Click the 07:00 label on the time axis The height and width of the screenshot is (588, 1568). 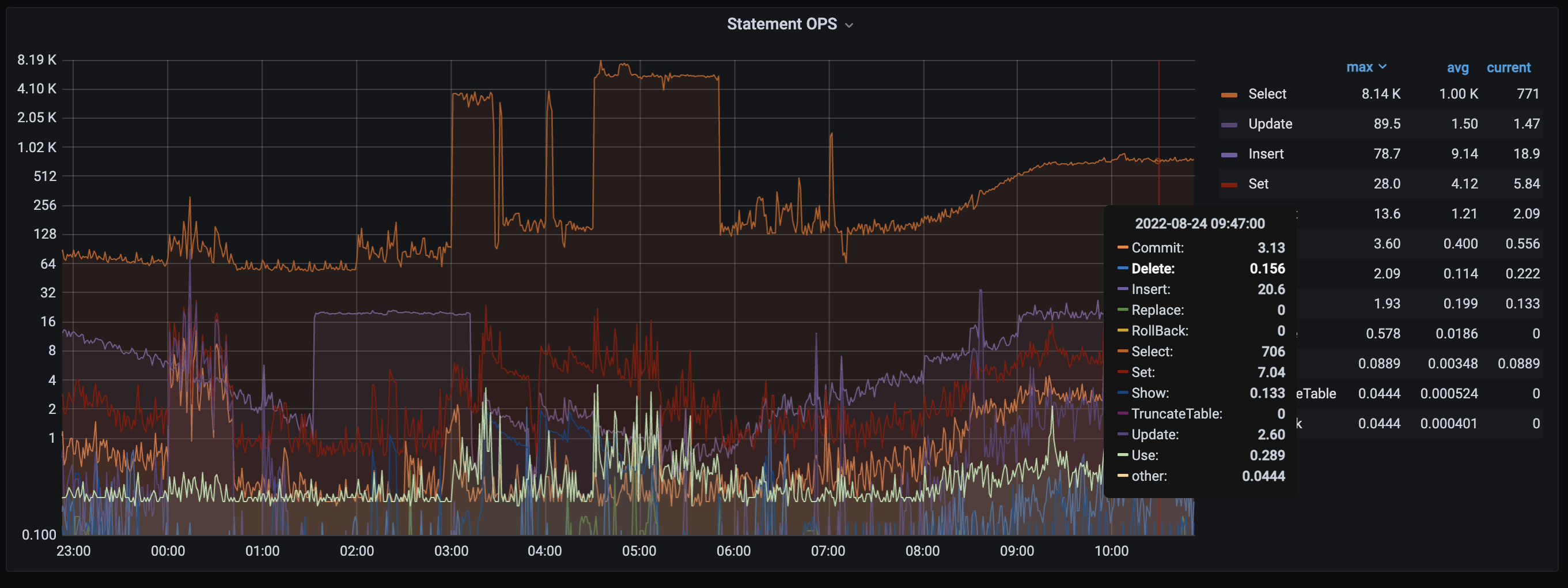point(828,551)
